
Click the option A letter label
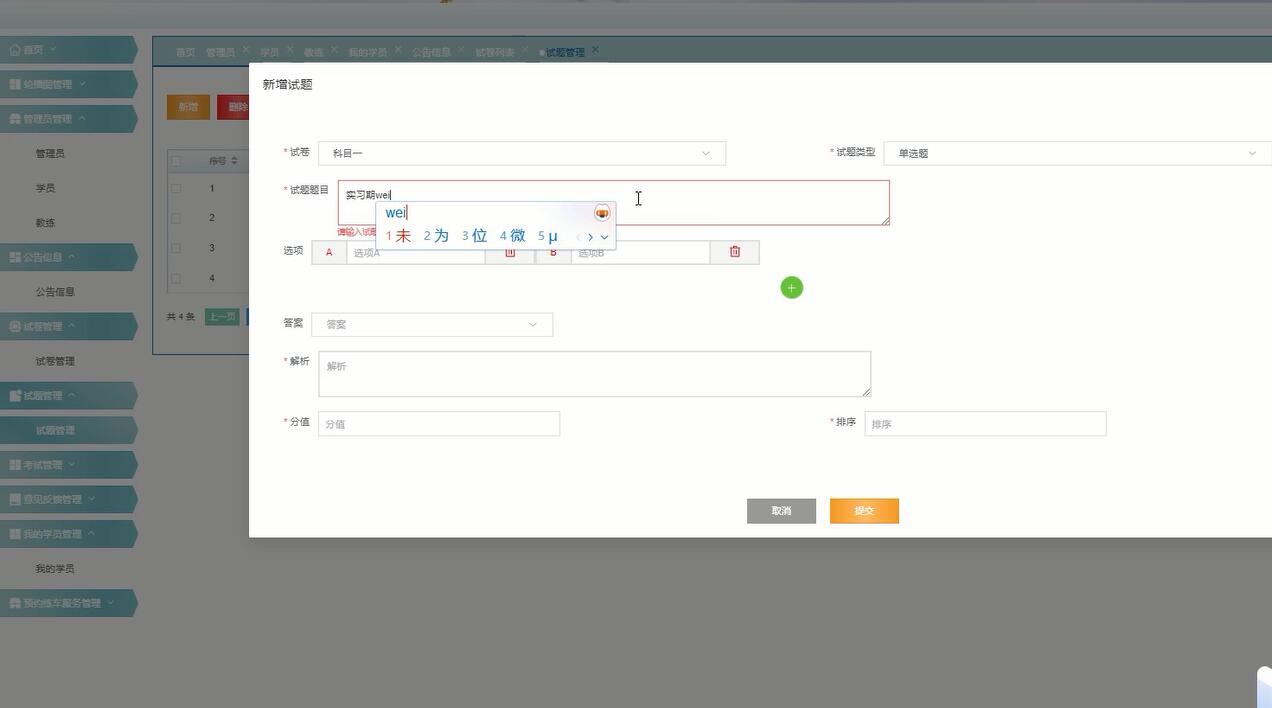[329, 252]
